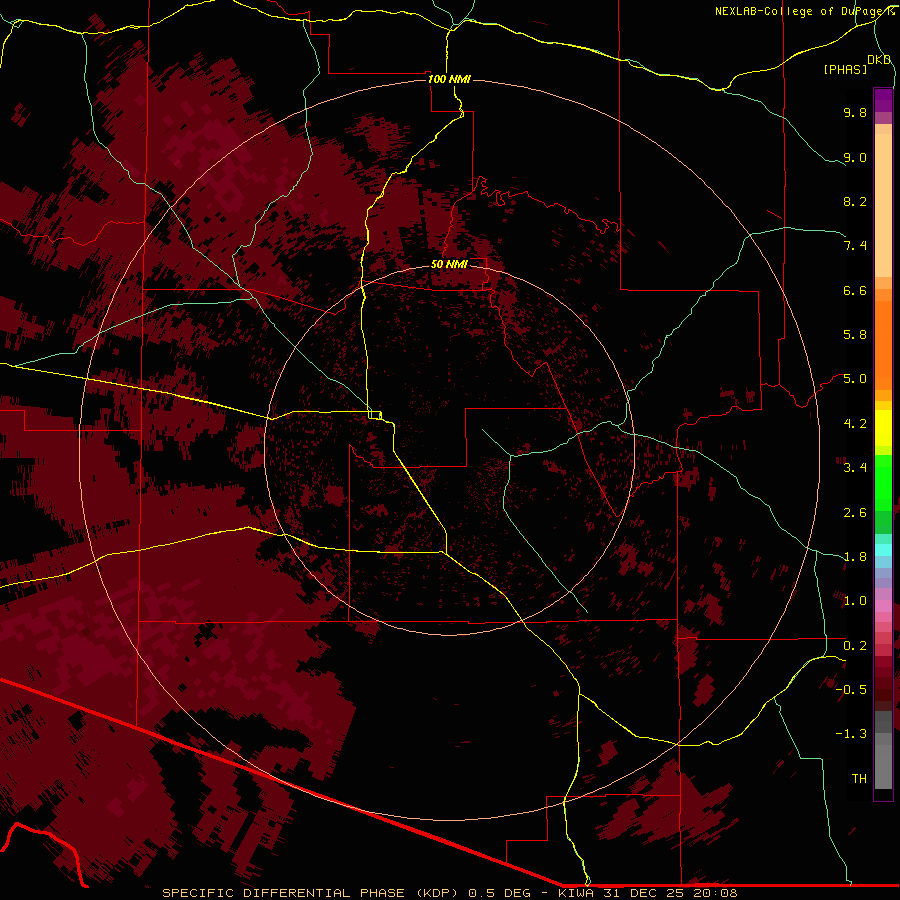Select the 0.2 scale value

(855, 646)
